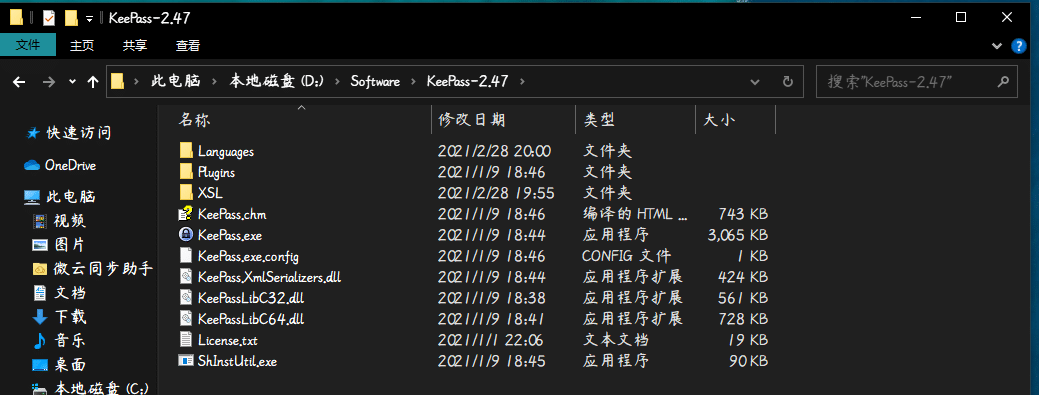
Task: Expand the breadcrumb arrow after 此电脑
Action: [215, 82]
